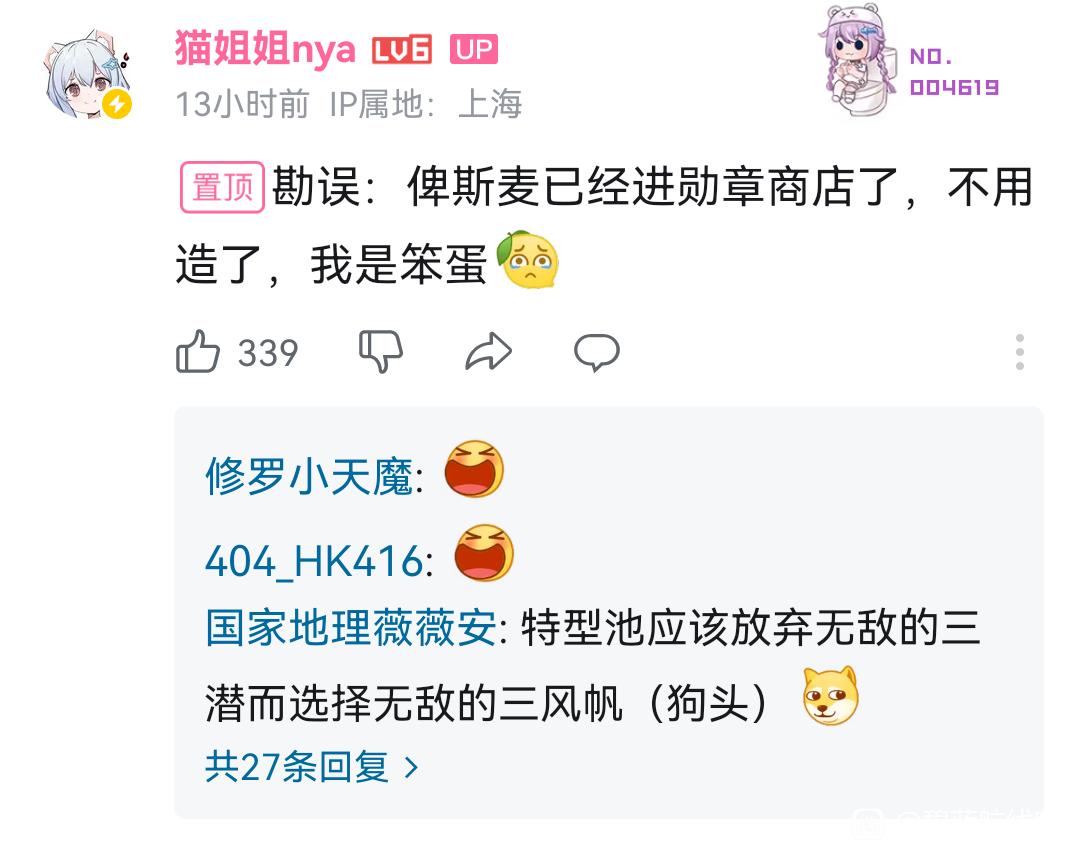Tap the laughing emoji from 修罗小天魔
This screenshot has height=852, width=1079.
tap(474, 469)
